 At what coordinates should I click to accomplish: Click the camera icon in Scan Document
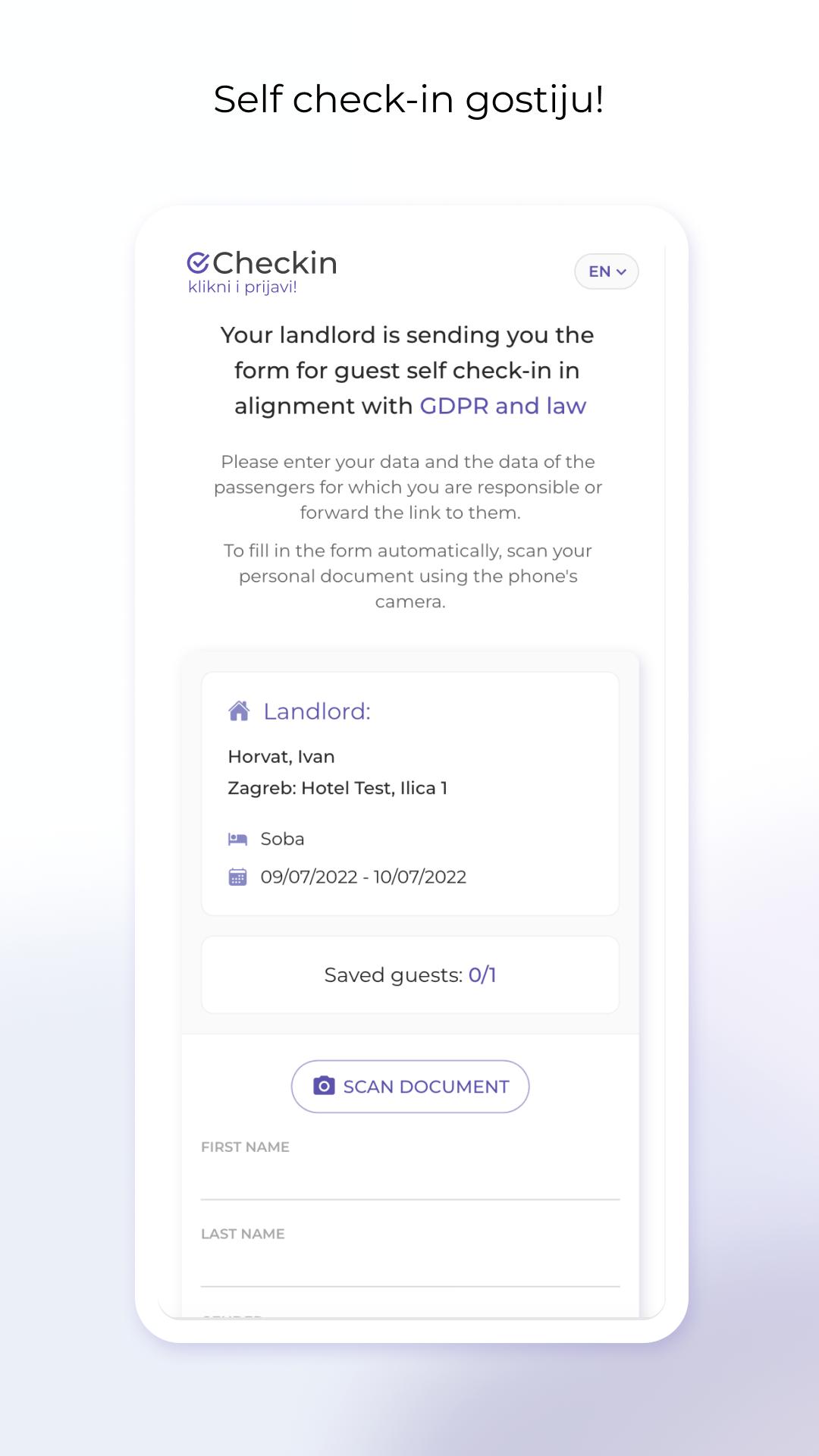pyautogui.click(x=324, y=1086)
